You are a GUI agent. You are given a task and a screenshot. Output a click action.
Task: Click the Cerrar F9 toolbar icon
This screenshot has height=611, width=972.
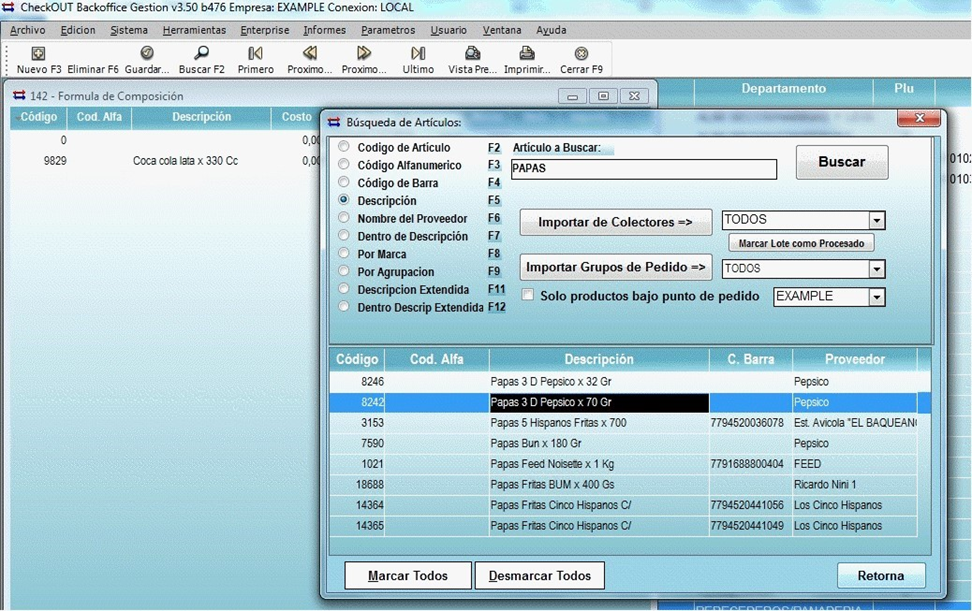coord(581,53)
